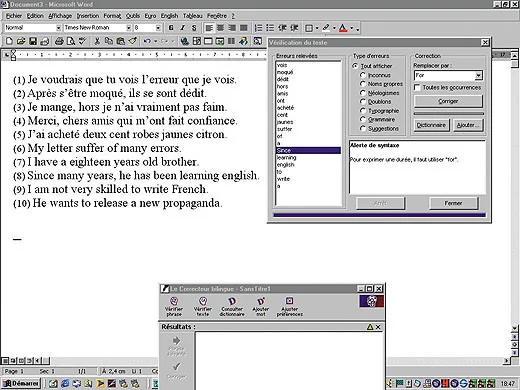Select the Suggestions error type
The height and width of the screenshot is (390, 520).
tap(363, 128)
